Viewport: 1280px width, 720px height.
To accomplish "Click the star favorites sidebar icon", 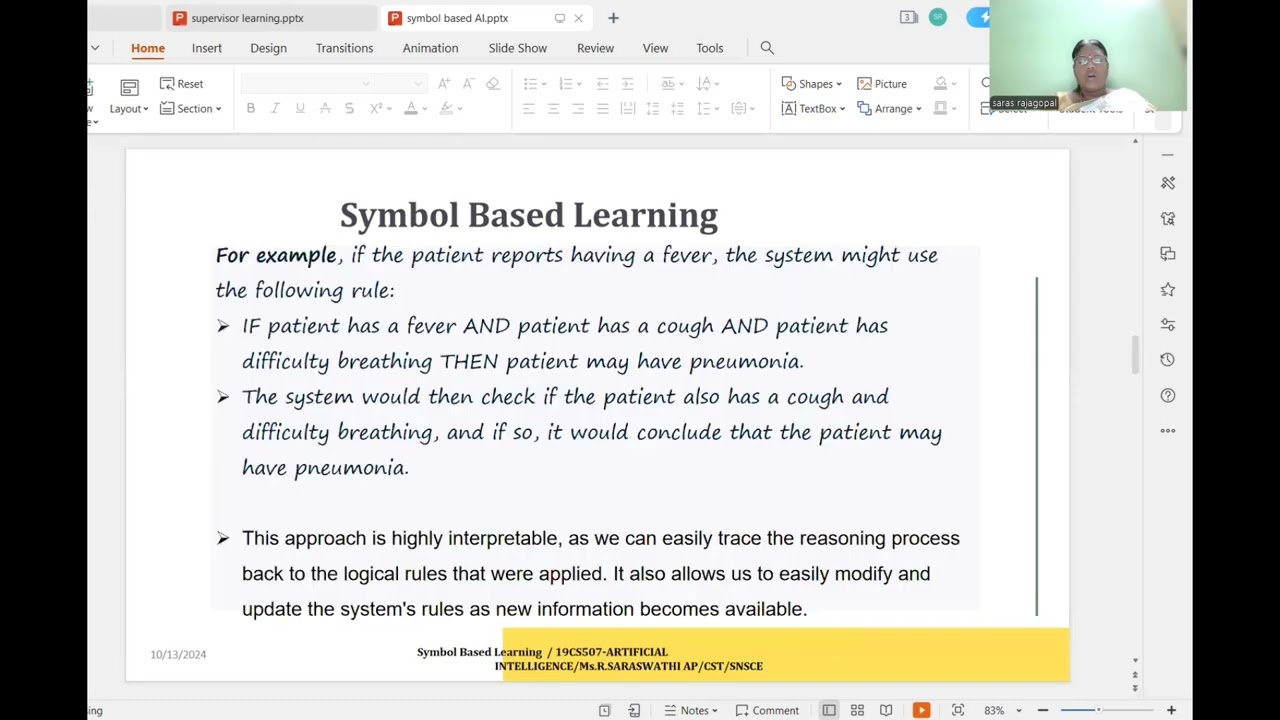I will [x=1168, y=289].
